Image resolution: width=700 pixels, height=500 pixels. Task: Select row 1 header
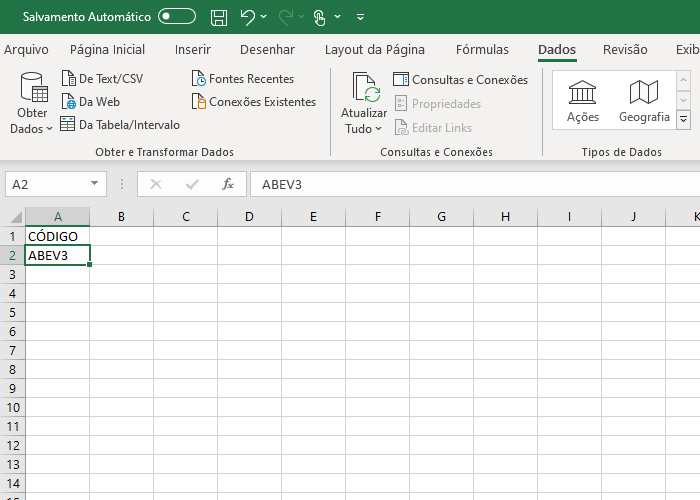point(12,236)
